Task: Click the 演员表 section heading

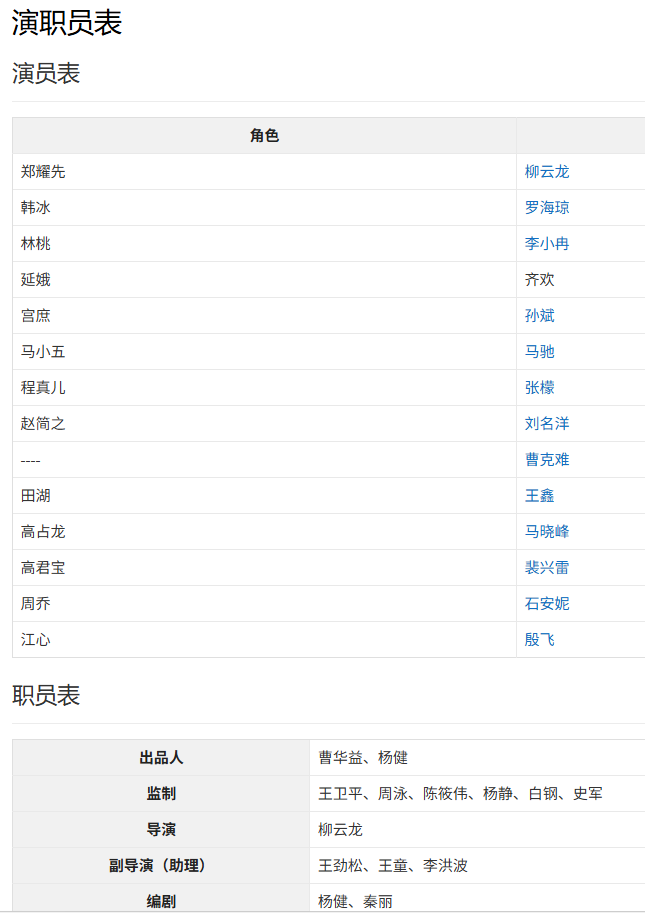Action: 46,73
